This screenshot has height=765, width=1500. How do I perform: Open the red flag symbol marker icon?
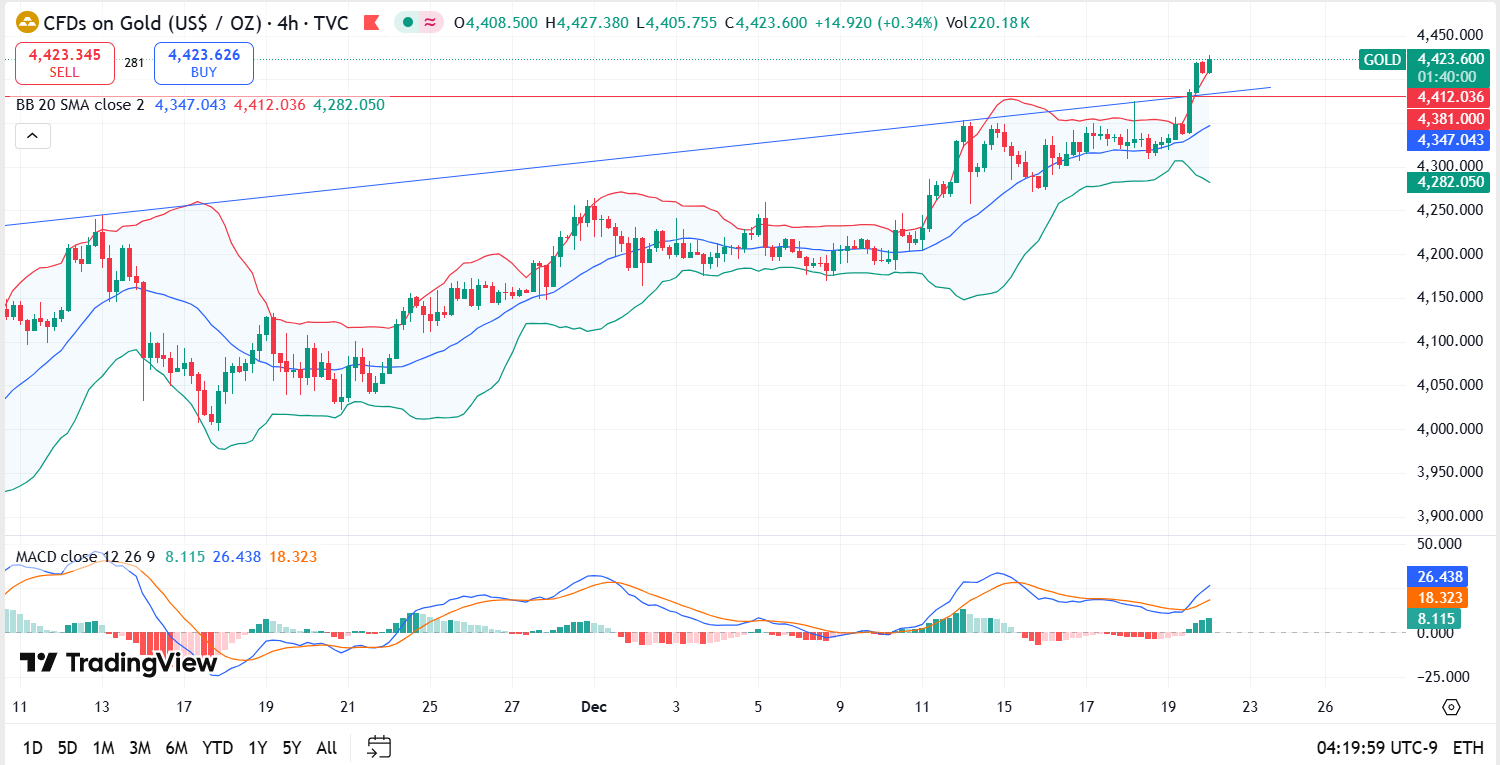(x=372, y=22)
